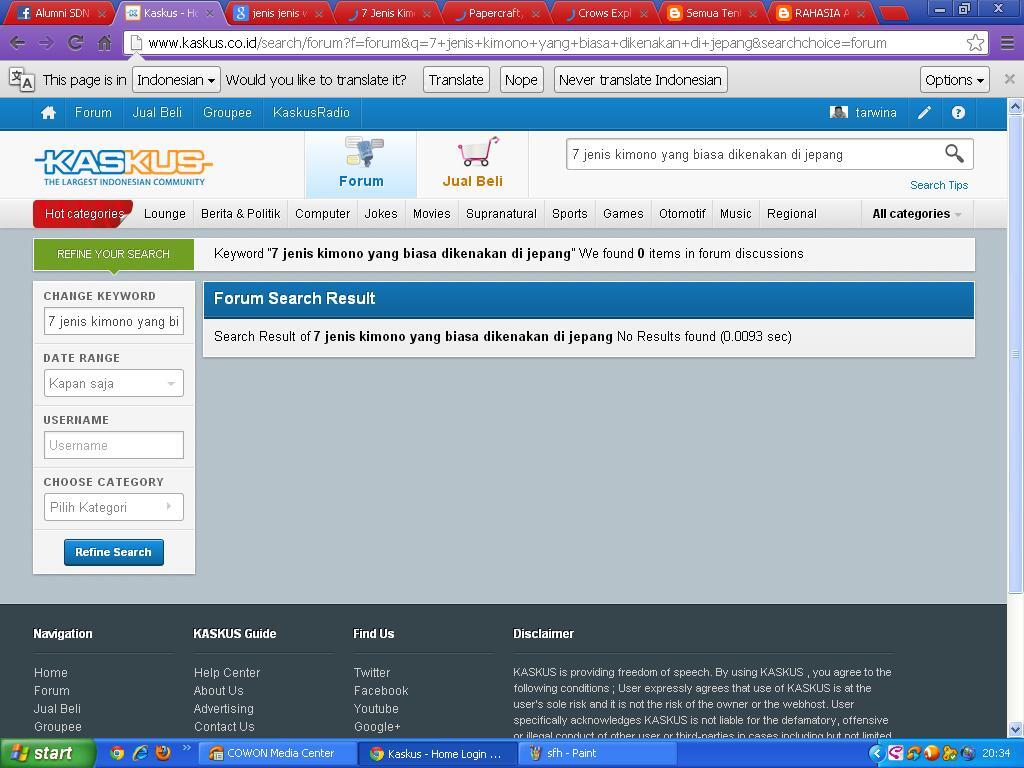Select the Supranatural category

(501, 214)
